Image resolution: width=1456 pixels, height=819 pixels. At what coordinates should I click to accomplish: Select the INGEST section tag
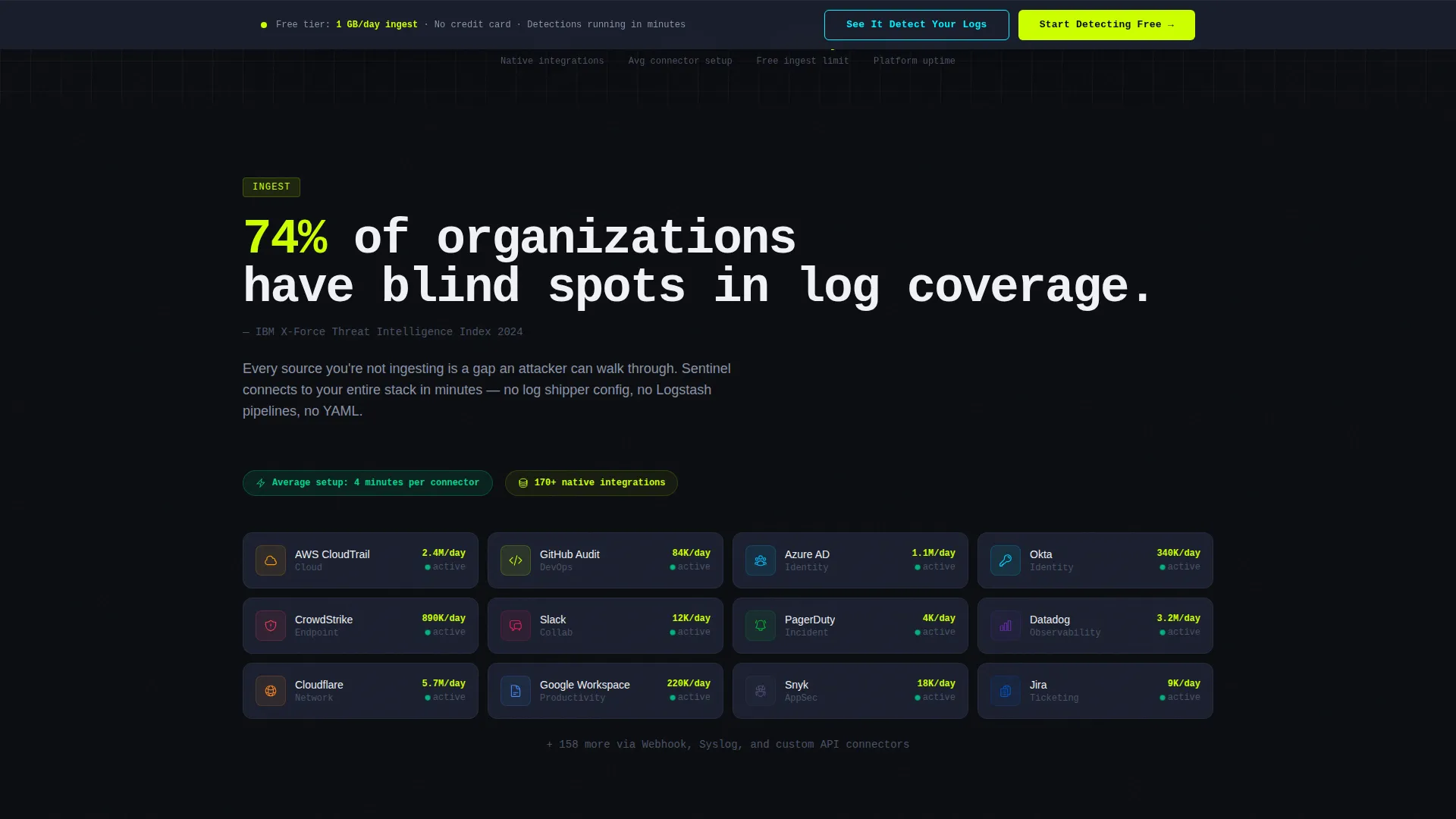[271, 187]
